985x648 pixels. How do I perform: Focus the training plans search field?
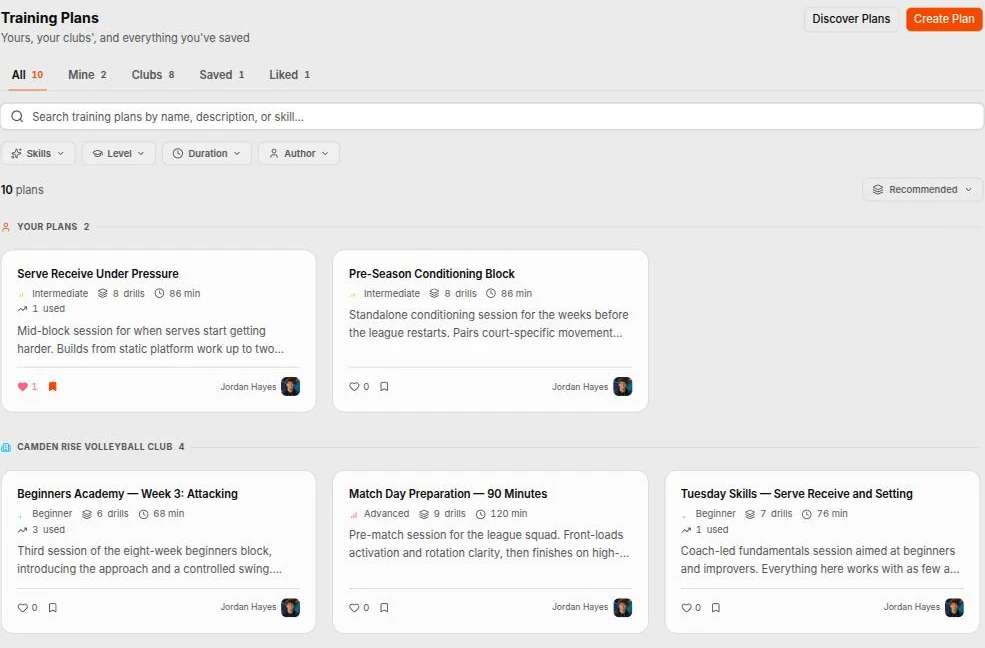(x=492, y=117)
